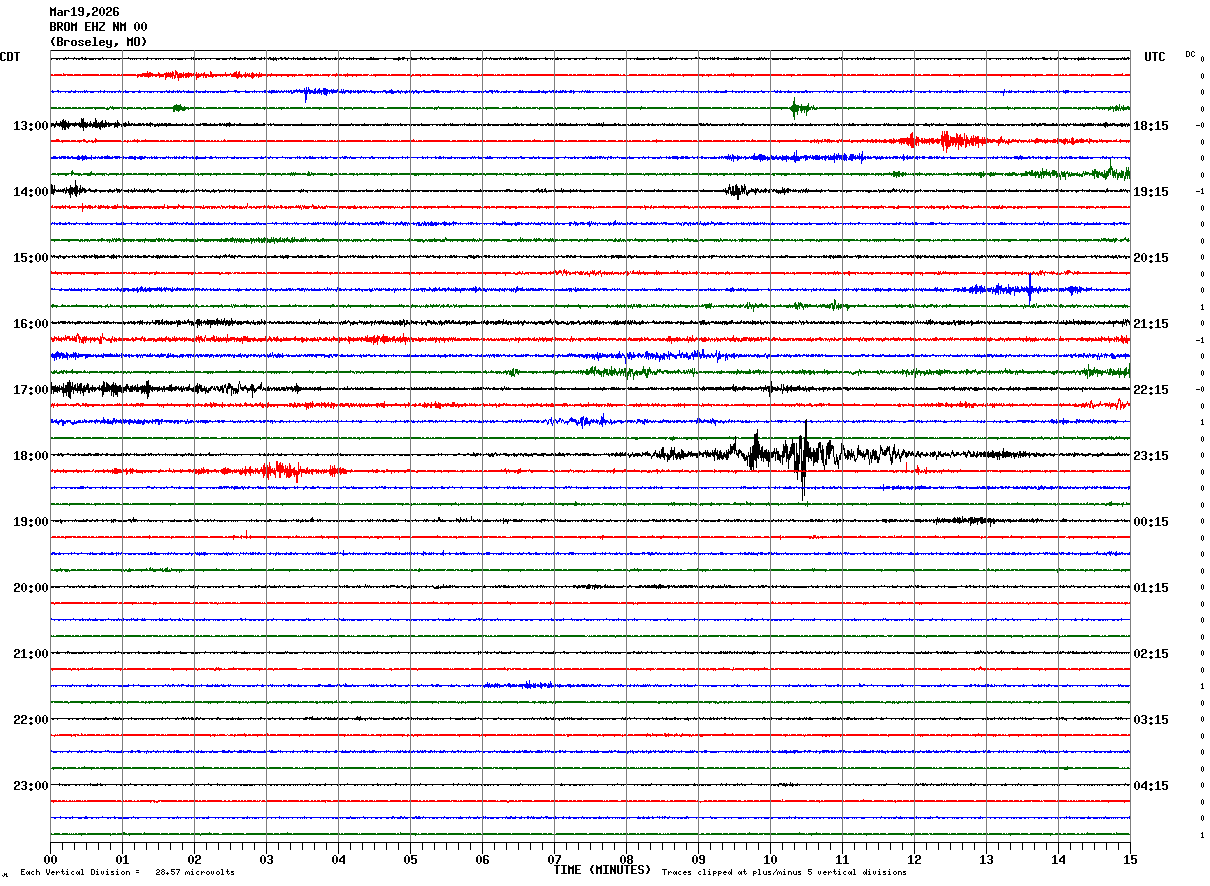Click minute tick 00 on bottom axis
The height and width of the screenshot is (886, 1210).
click(50, 859)
